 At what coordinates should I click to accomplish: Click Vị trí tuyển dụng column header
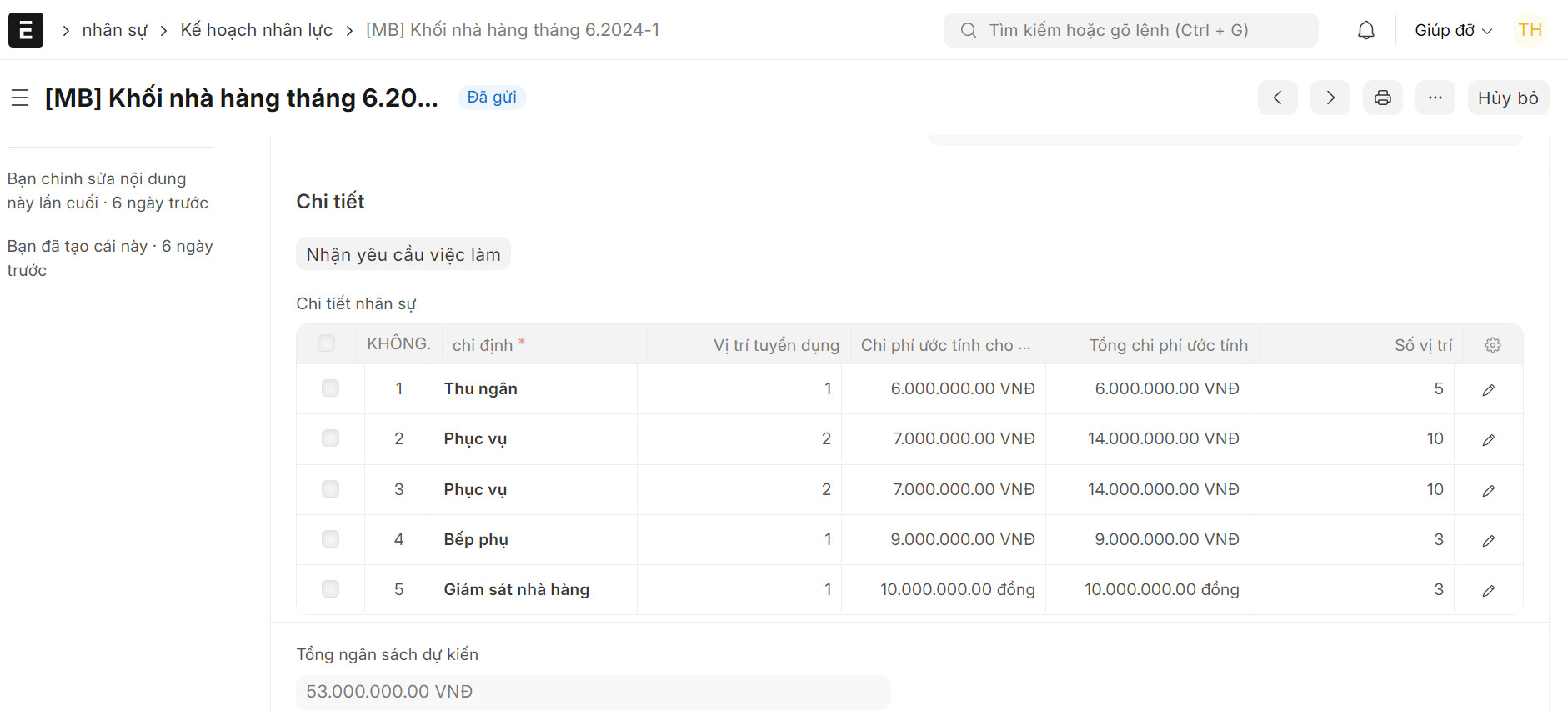(748, 345)
